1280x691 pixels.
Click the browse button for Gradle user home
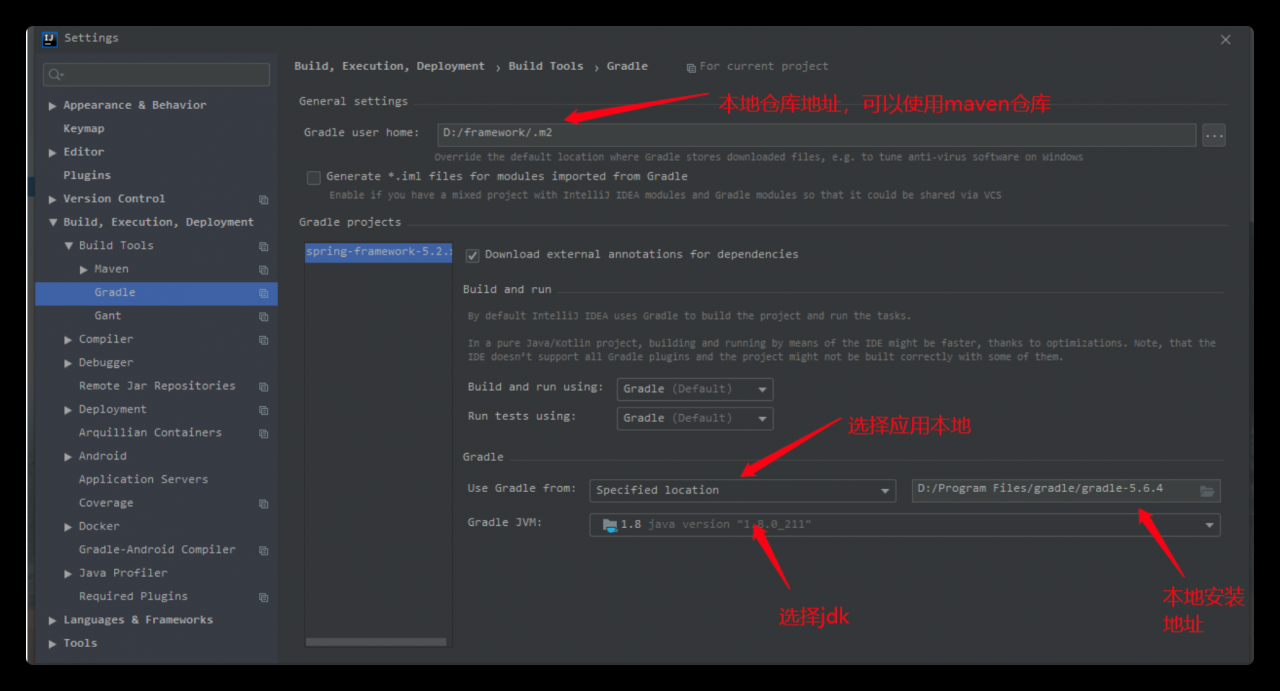coord(1214,135)
